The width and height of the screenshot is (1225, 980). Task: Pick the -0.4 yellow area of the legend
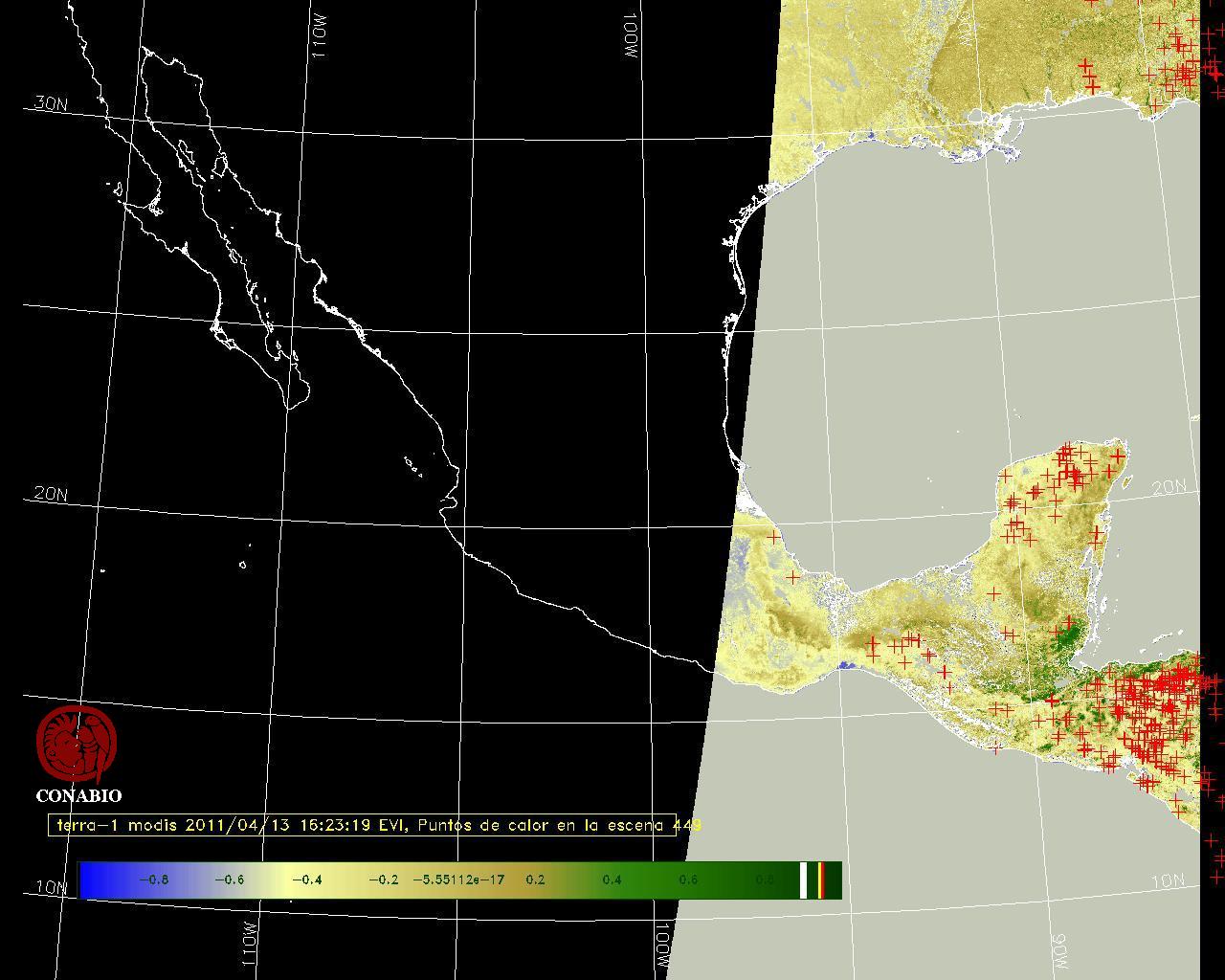(x=305, y=880)
